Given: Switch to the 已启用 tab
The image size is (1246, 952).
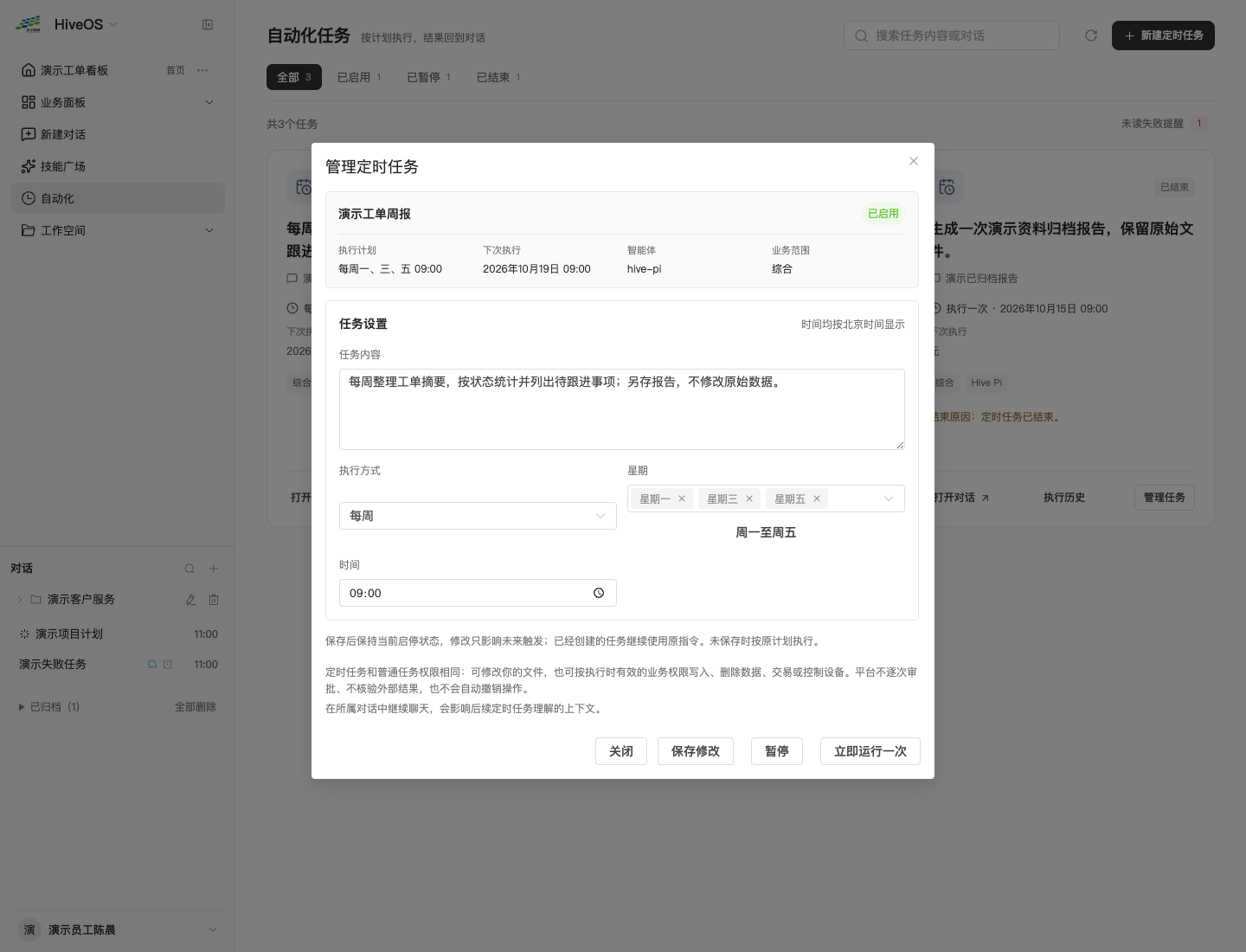Looking at the screenshot, I should point(359,77).
